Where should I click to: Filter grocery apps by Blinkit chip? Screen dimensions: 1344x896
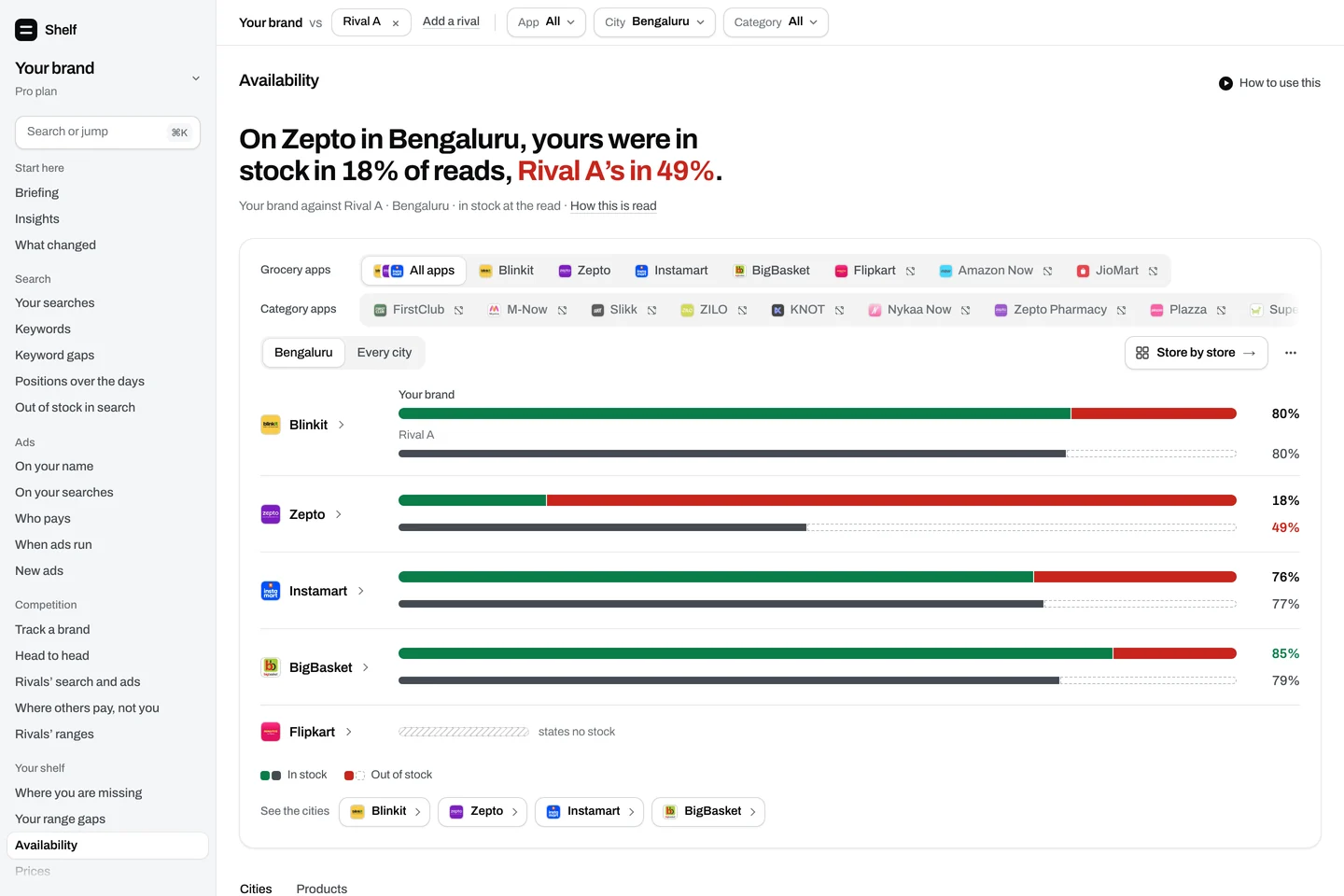click(506, 271)
